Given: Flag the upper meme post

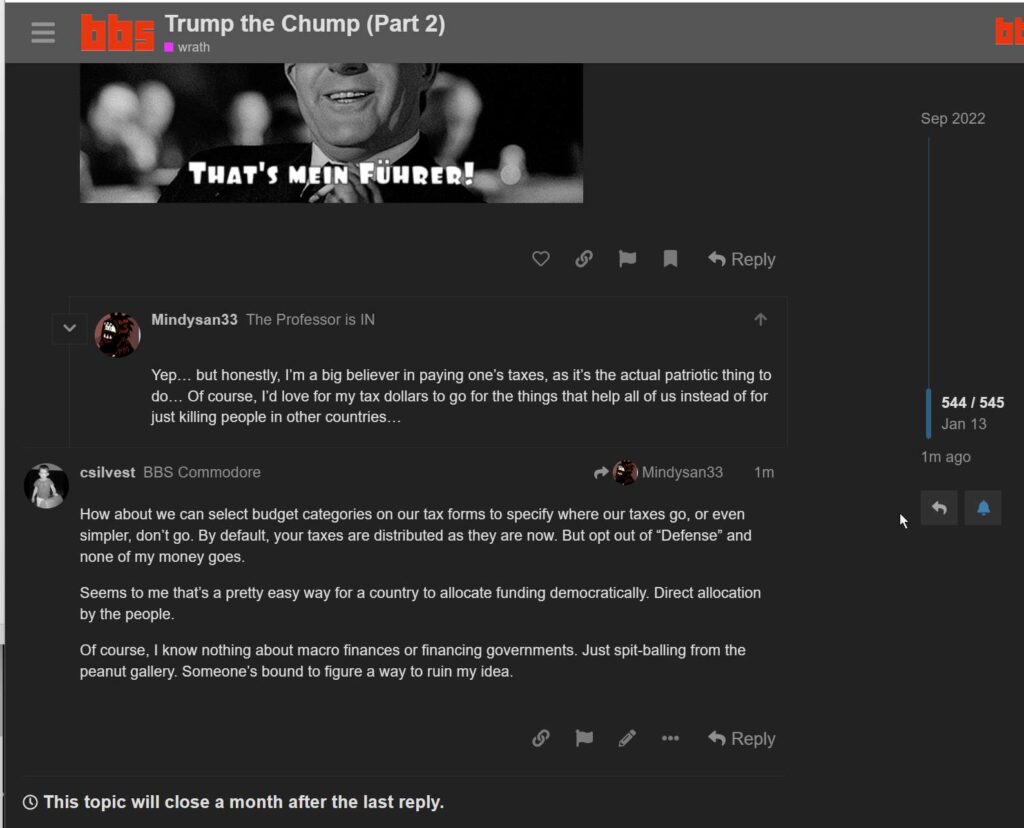Looking at the screenshot, I should pos(627,259).
